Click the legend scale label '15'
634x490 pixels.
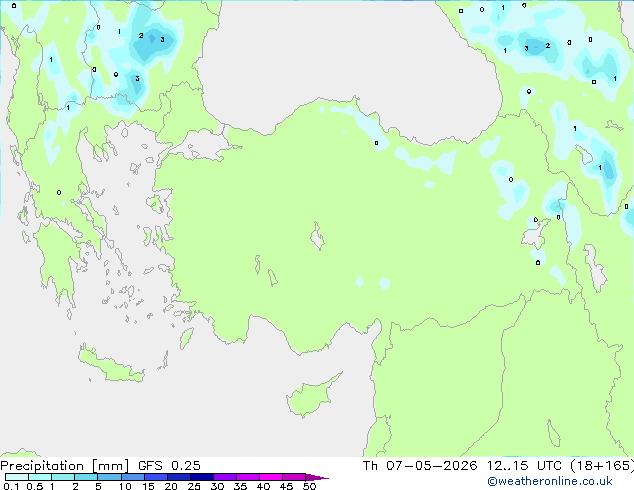pos(148,486)
